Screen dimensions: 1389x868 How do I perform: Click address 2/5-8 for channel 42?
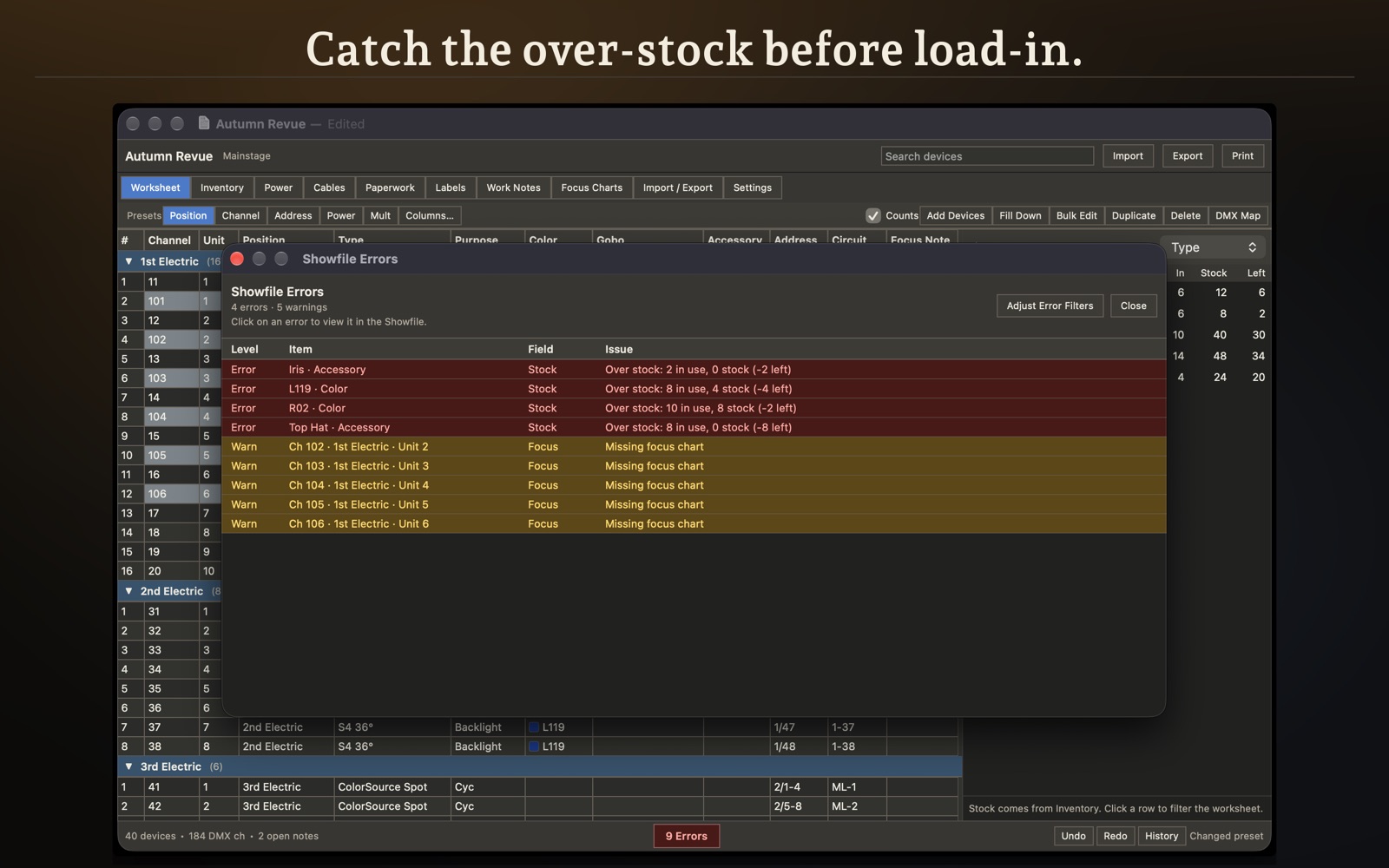(799, 806)
